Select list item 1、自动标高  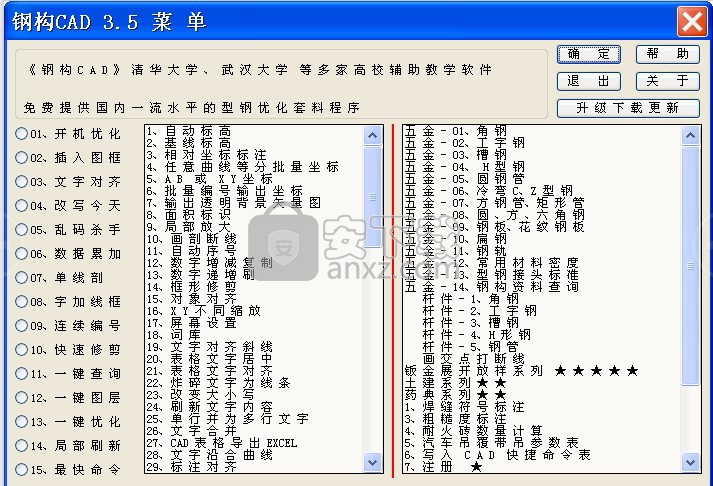tap(188, 131)
